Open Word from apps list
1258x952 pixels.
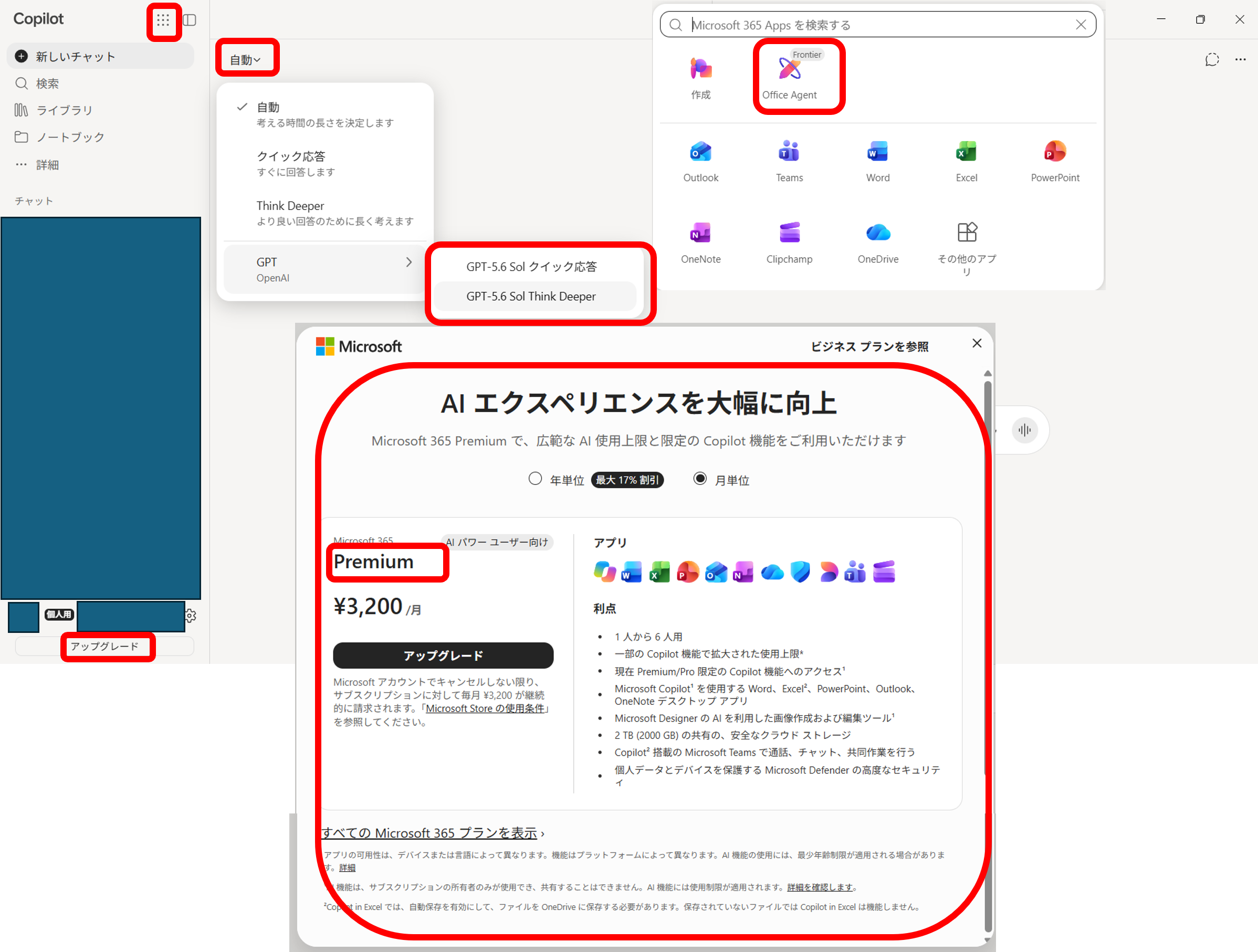click(877, 162)
